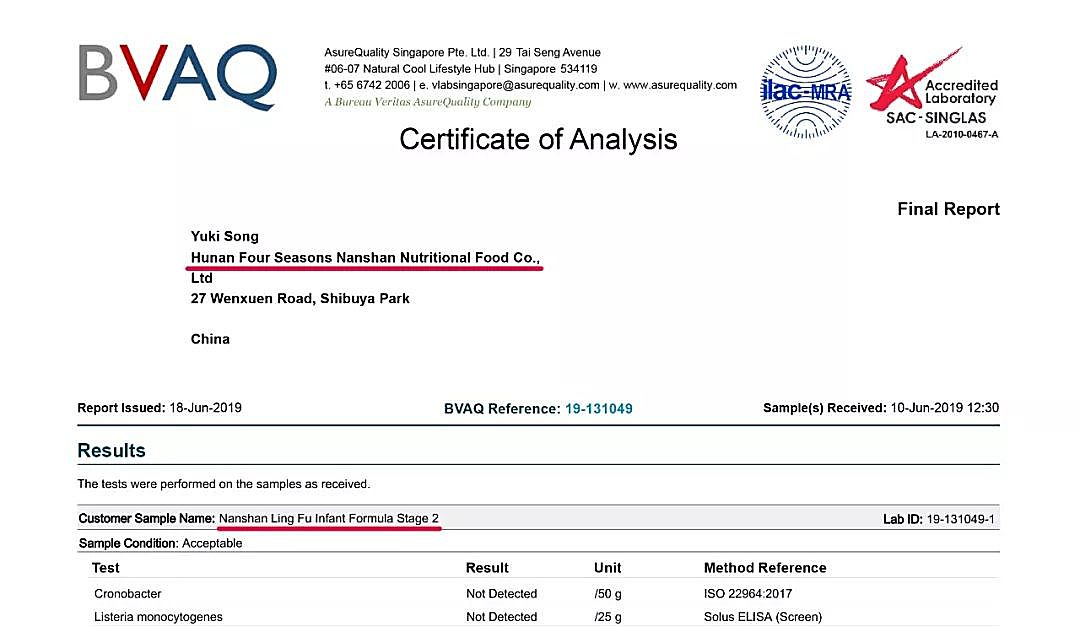
Task: Click the Unit column header
Action: (608, 568)
